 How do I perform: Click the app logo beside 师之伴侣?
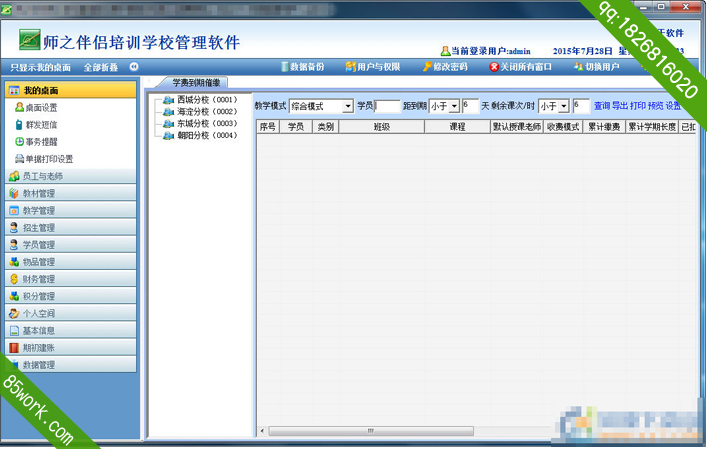point(30,40)
